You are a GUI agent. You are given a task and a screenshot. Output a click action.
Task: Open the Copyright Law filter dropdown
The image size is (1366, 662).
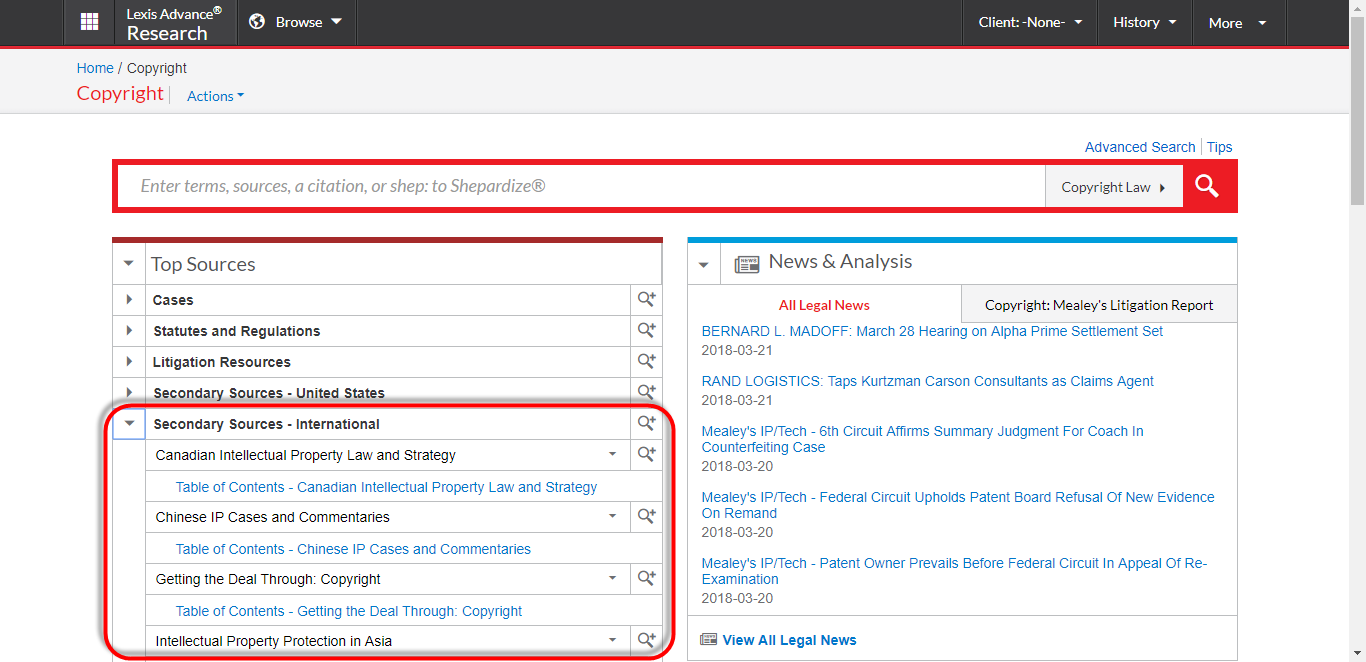(1114, 187)
